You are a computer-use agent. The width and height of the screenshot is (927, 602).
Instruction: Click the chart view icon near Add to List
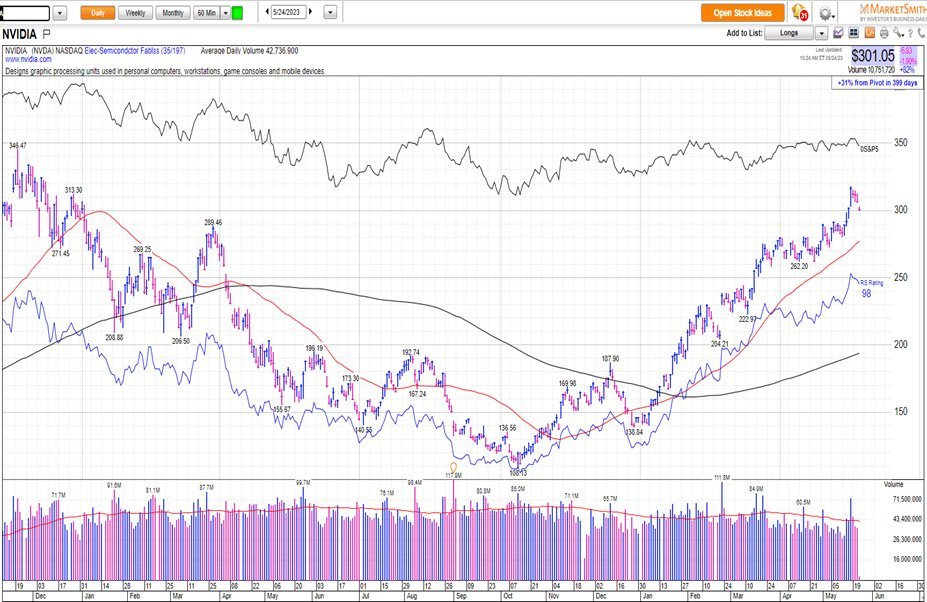(838, 33)
